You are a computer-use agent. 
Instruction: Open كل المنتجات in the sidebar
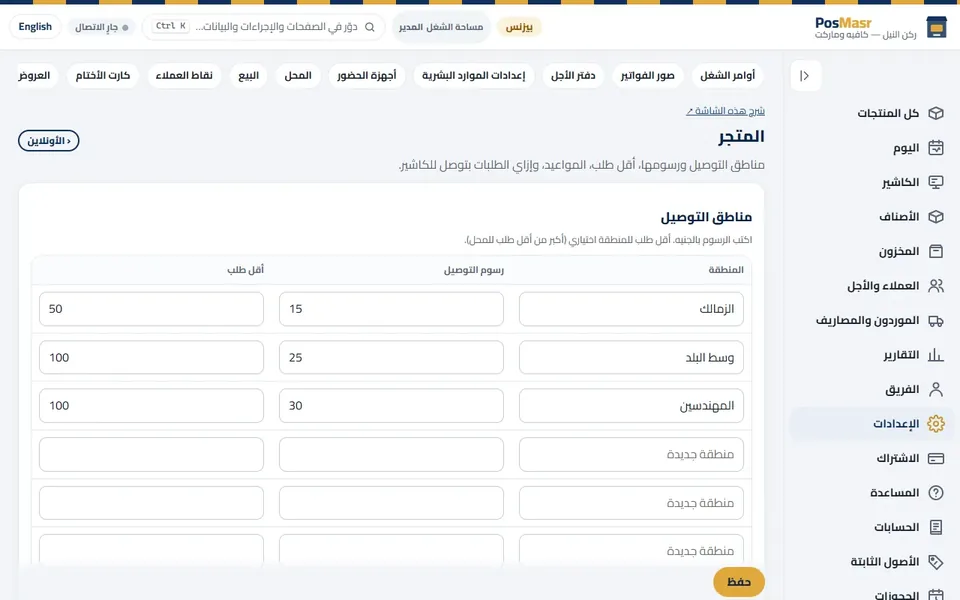[x=872, y=113]
